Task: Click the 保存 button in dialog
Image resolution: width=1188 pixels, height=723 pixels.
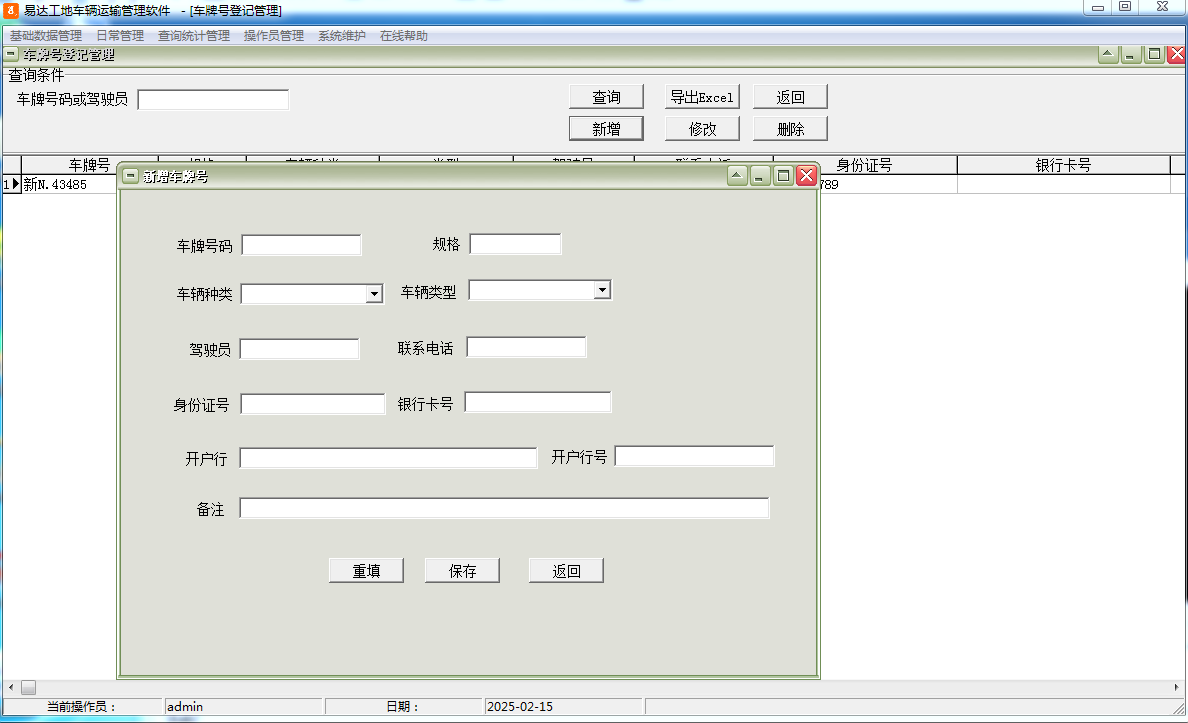Action: click(x=462, y=569)
